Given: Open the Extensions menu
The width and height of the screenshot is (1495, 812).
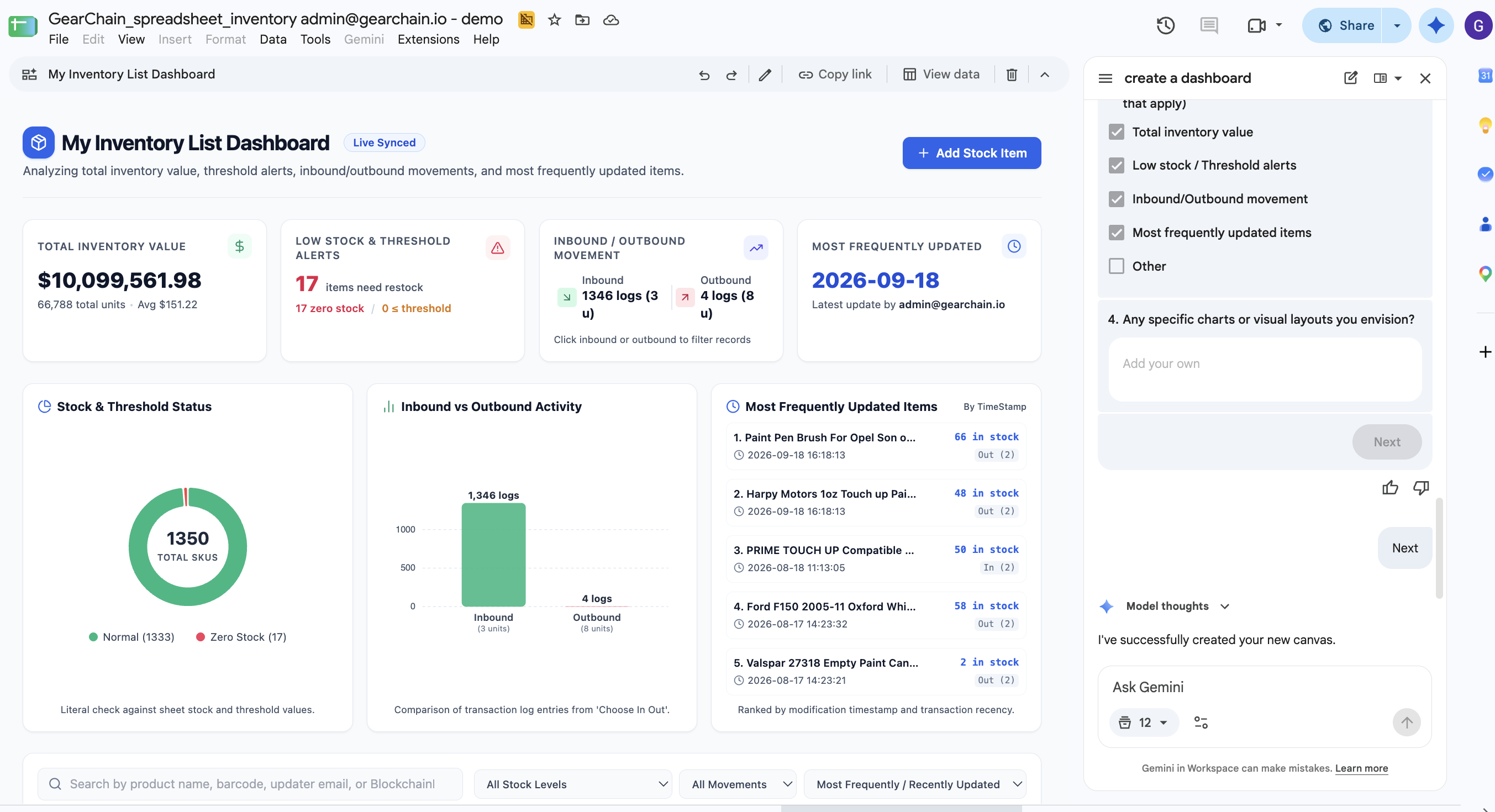Looking at the screenshot, I should click(x=428, y=39).
